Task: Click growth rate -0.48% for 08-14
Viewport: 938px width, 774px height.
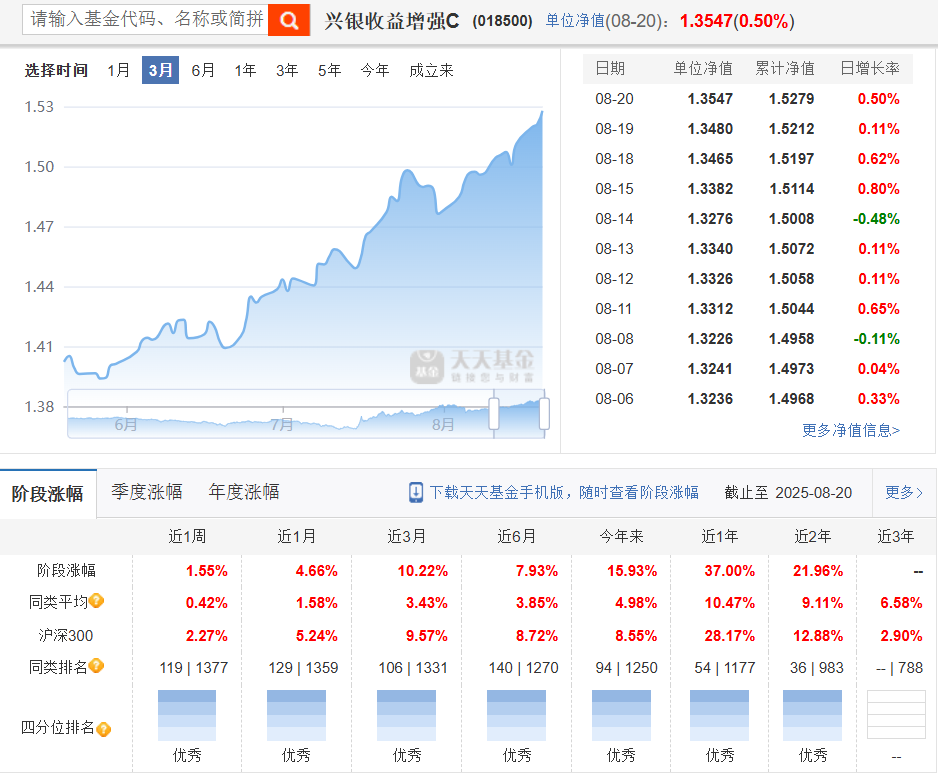Action: pos(876,218)
